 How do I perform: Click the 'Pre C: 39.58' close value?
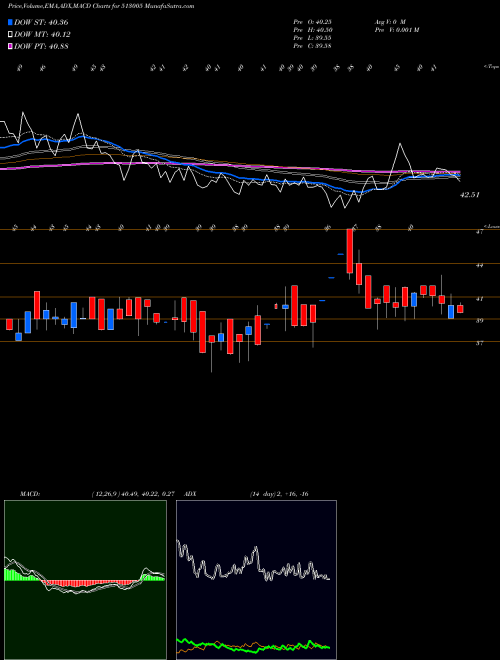[312, 46]
